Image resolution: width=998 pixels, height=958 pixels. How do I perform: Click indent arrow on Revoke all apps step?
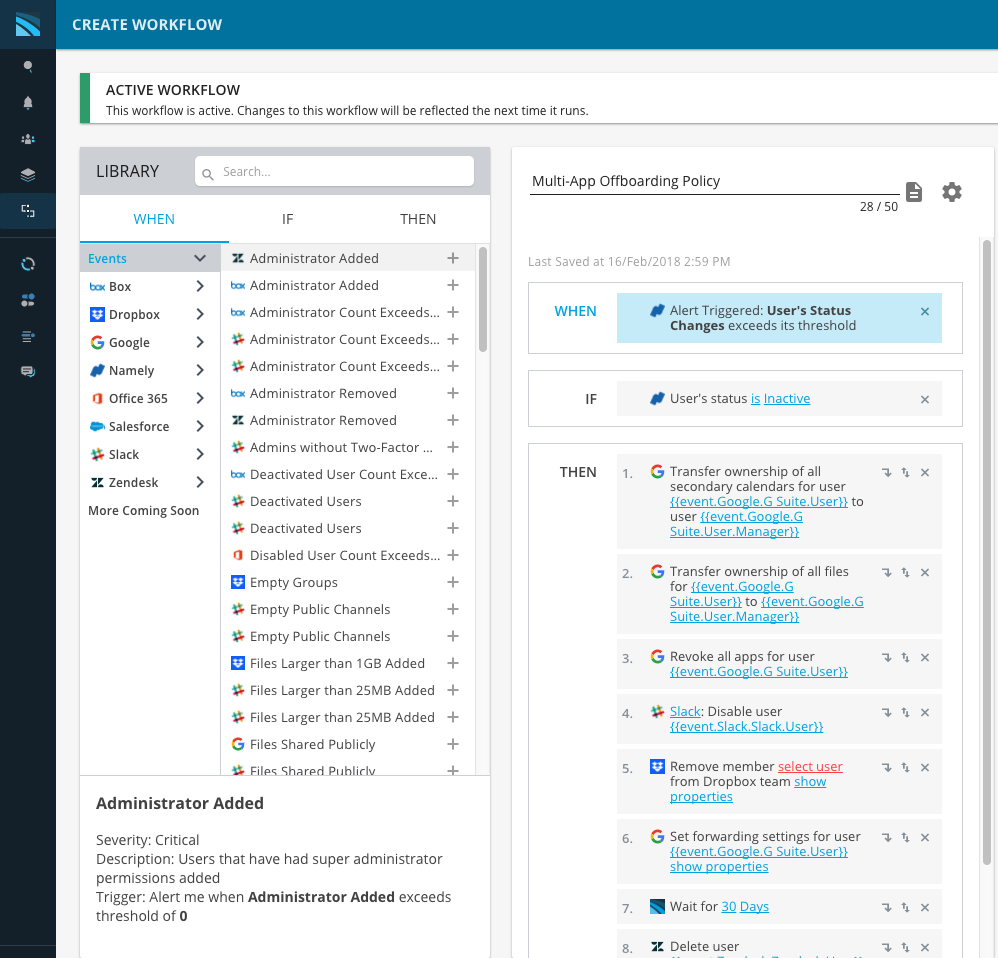pos(887,658)
